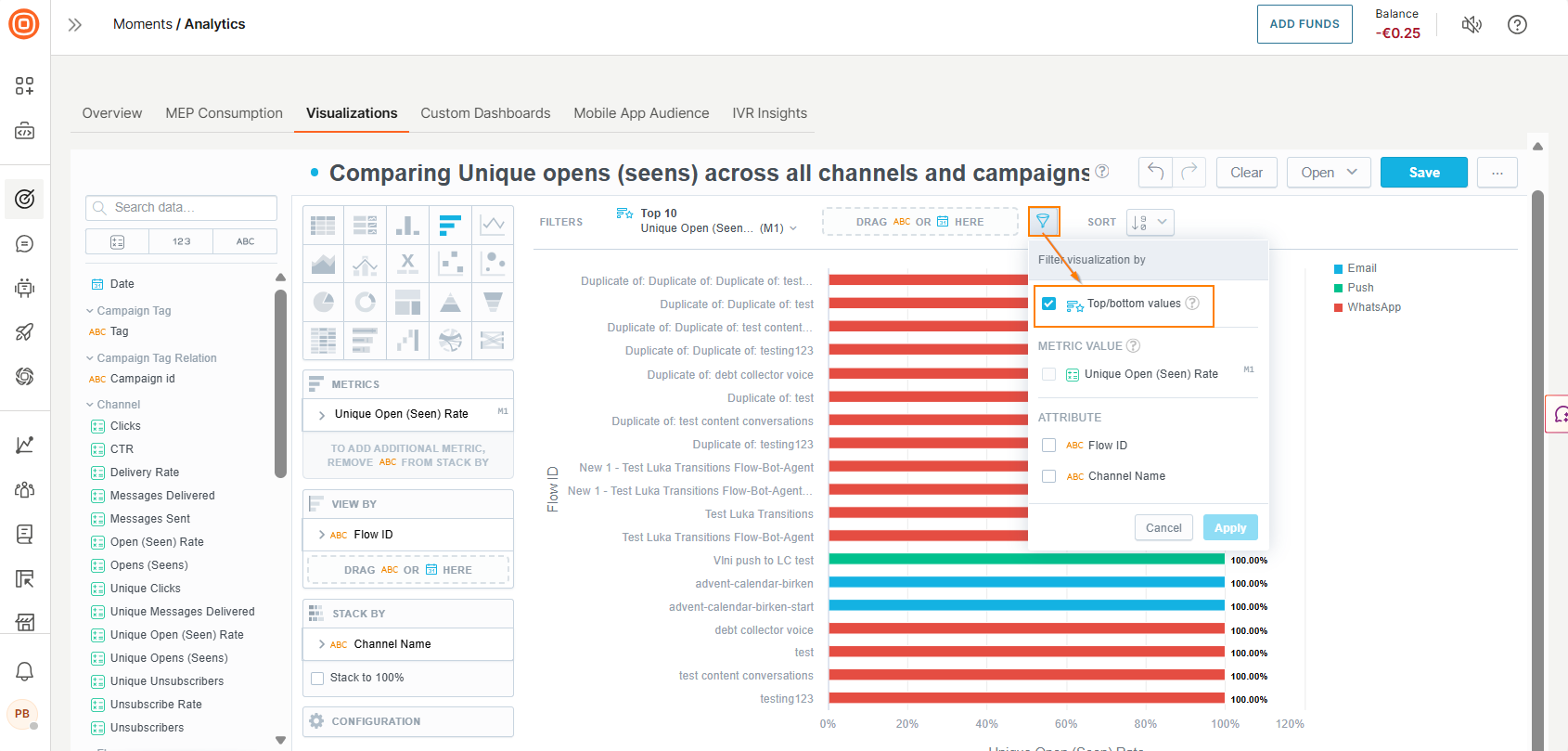Choose the donut chart visualization
Image resolution: width=1568 pixels, height=751 pixels.
point(366,302)
